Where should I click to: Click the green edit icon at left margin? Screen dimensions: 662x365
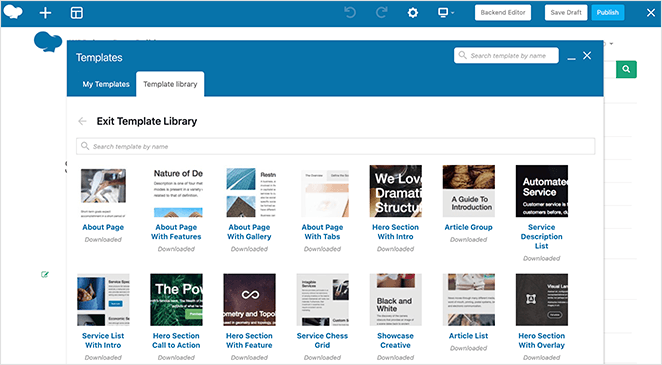click(45, 275)
